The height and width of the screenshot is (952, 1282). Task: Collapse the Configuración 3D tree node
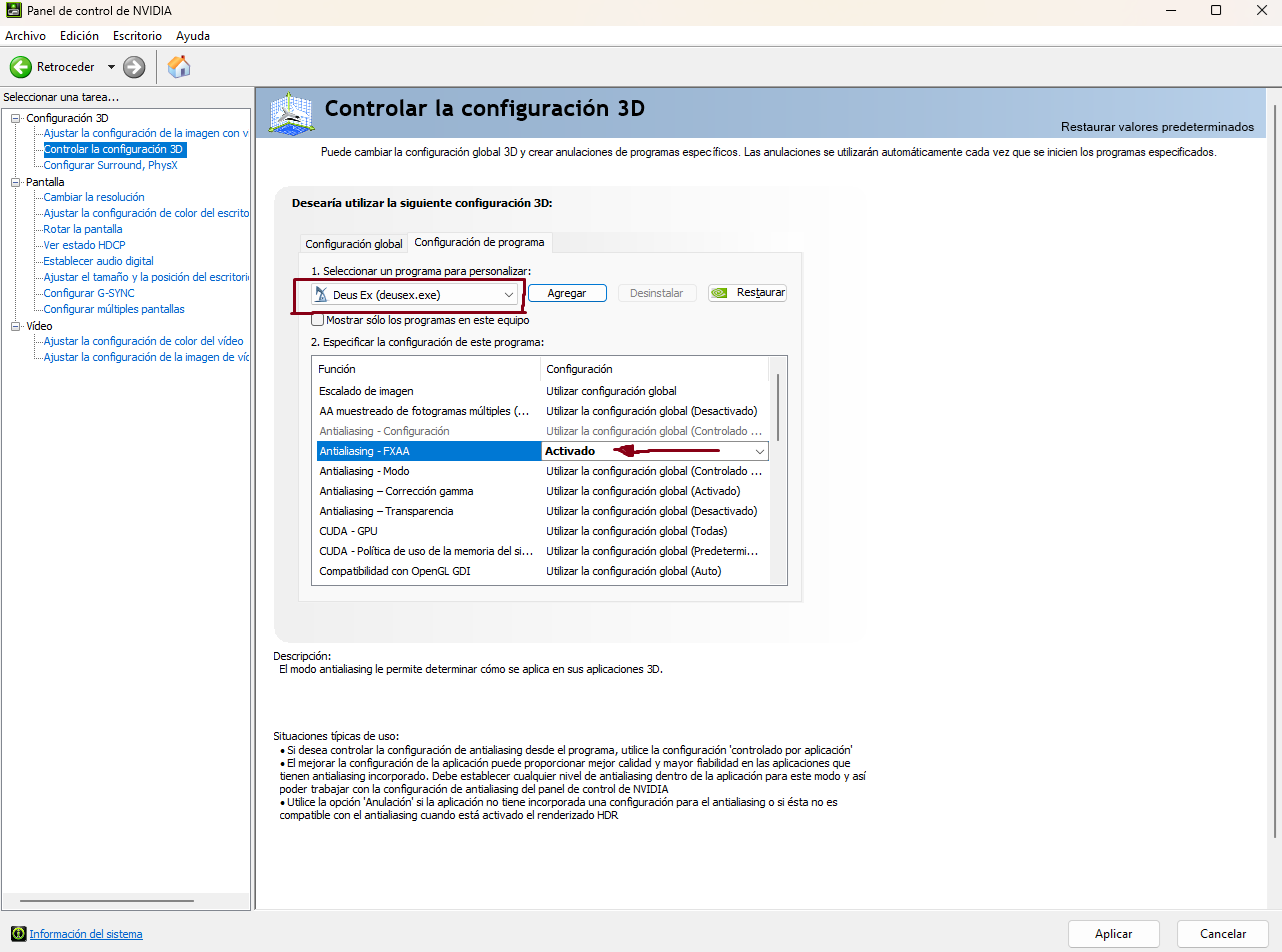click(x=15, y=118)
